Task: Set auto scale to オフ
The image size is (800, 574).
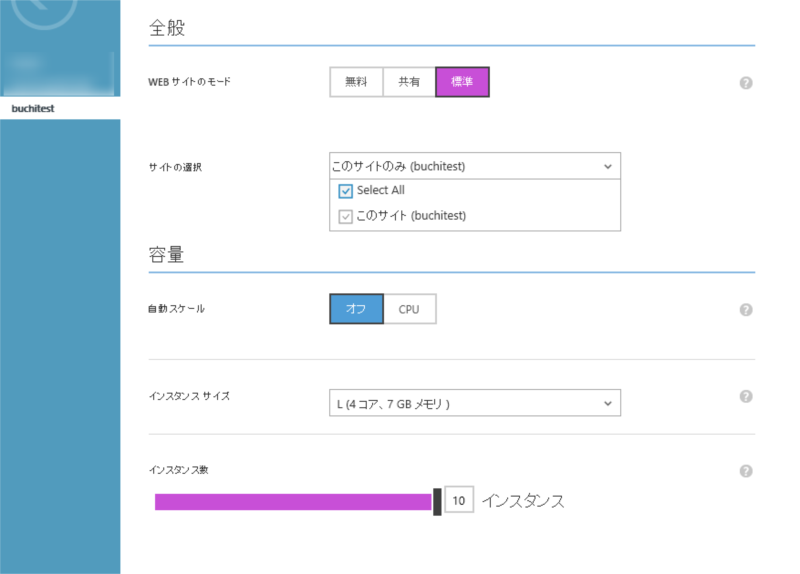Action: click(x=356, y=309)
